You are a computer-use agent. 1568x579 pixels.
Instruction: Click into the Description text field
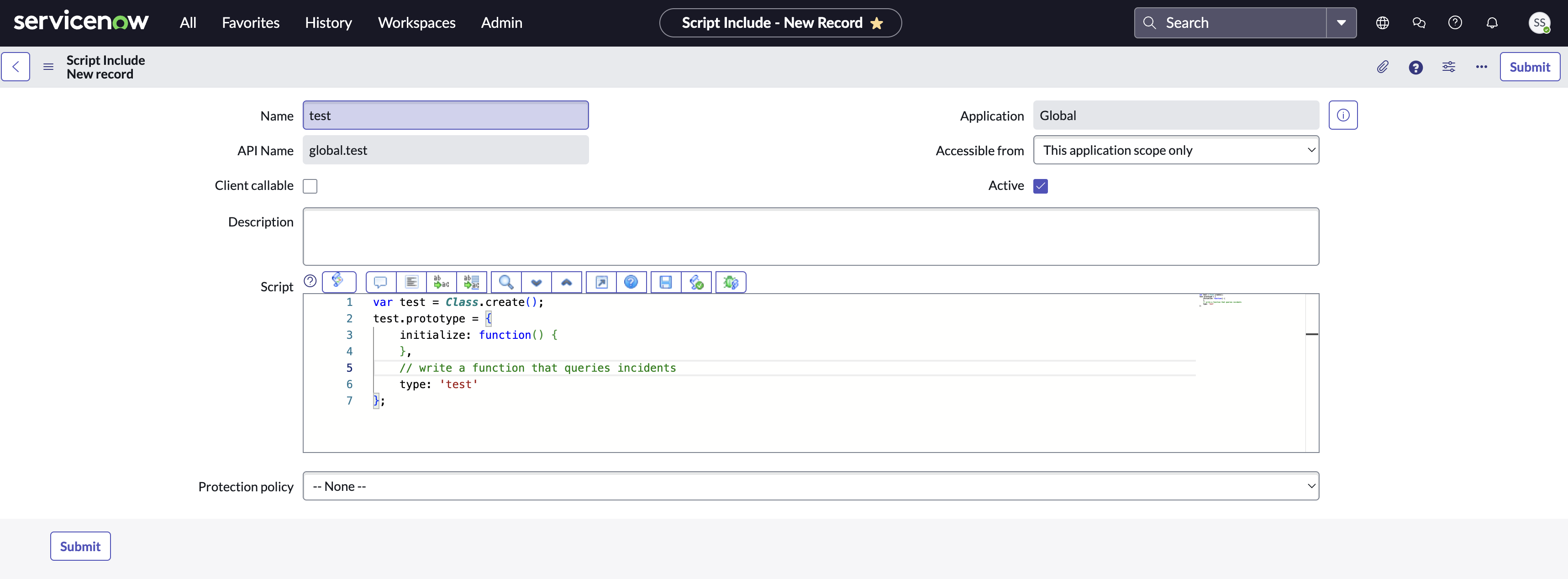tap(810, 236)
